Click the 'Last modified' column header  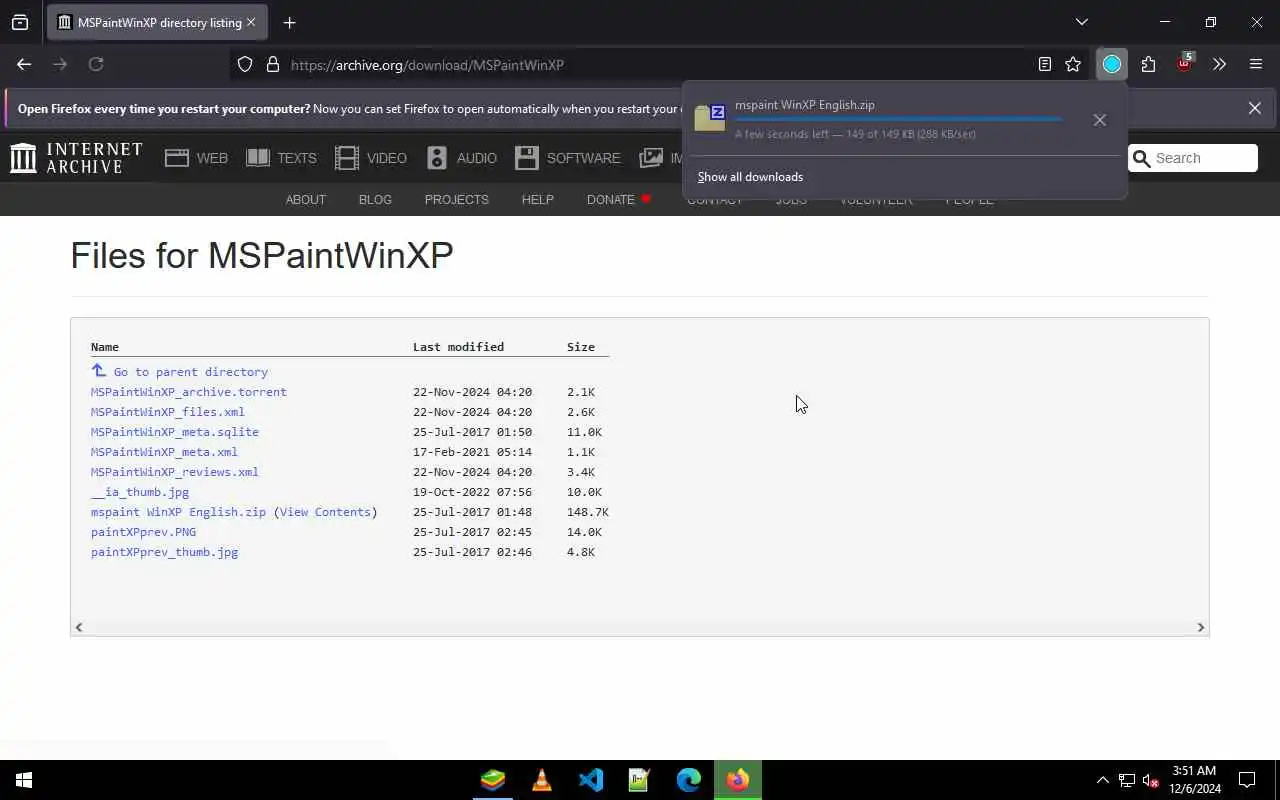pos(458,347)
